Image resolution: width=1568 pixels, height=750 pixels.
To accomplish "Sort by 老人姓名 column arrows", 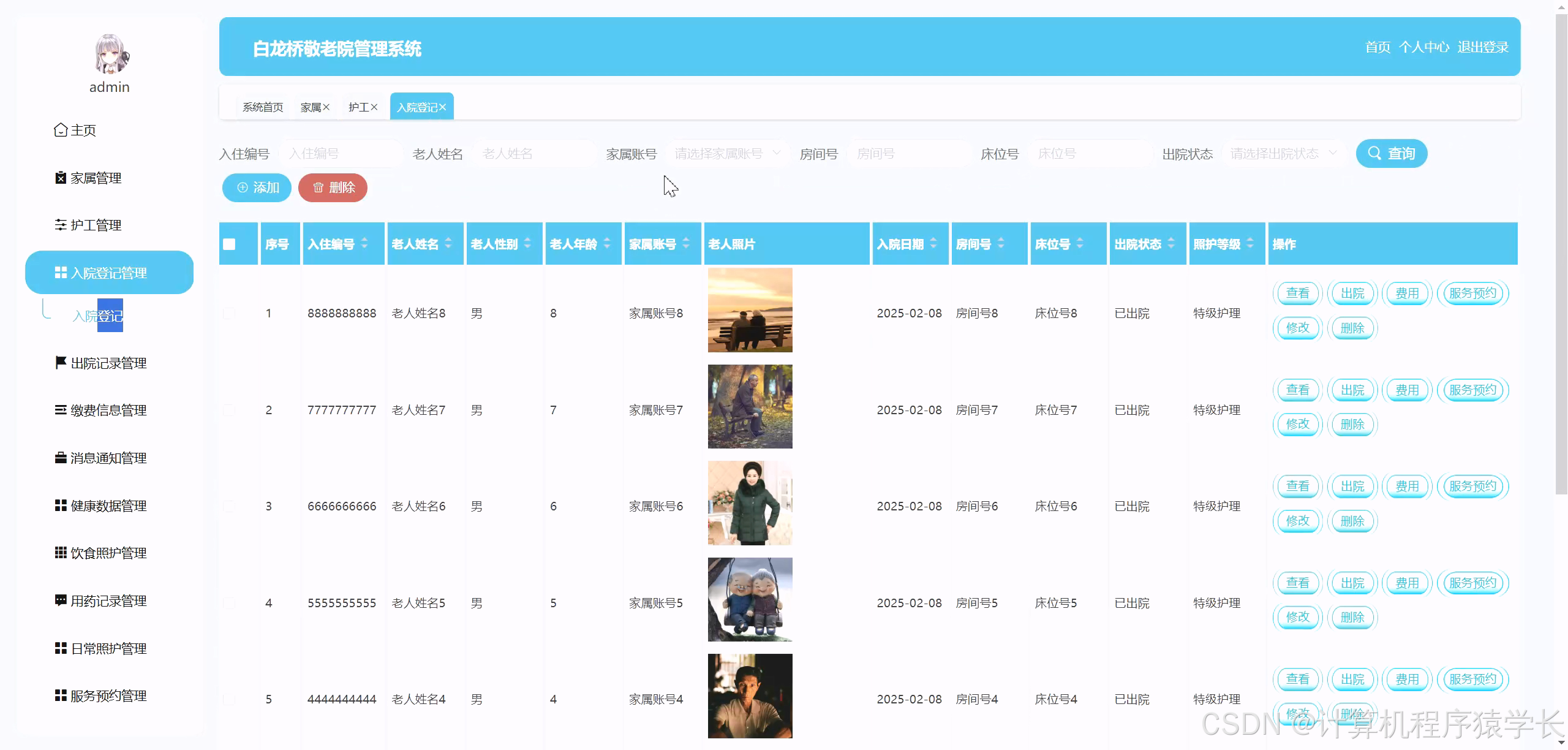I will [448, 243].
